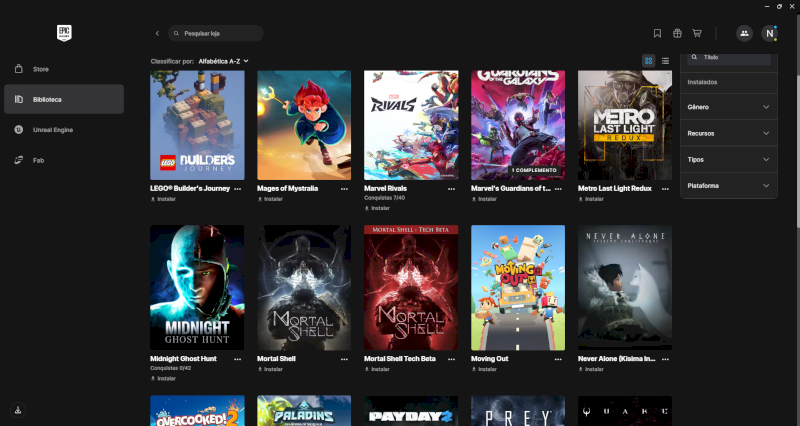Image resolution: width=800 pixels, height=426 pixels.
Task: Install LEGO Builder's Journey
Action: pyautogui.click(x=163, y=199)
